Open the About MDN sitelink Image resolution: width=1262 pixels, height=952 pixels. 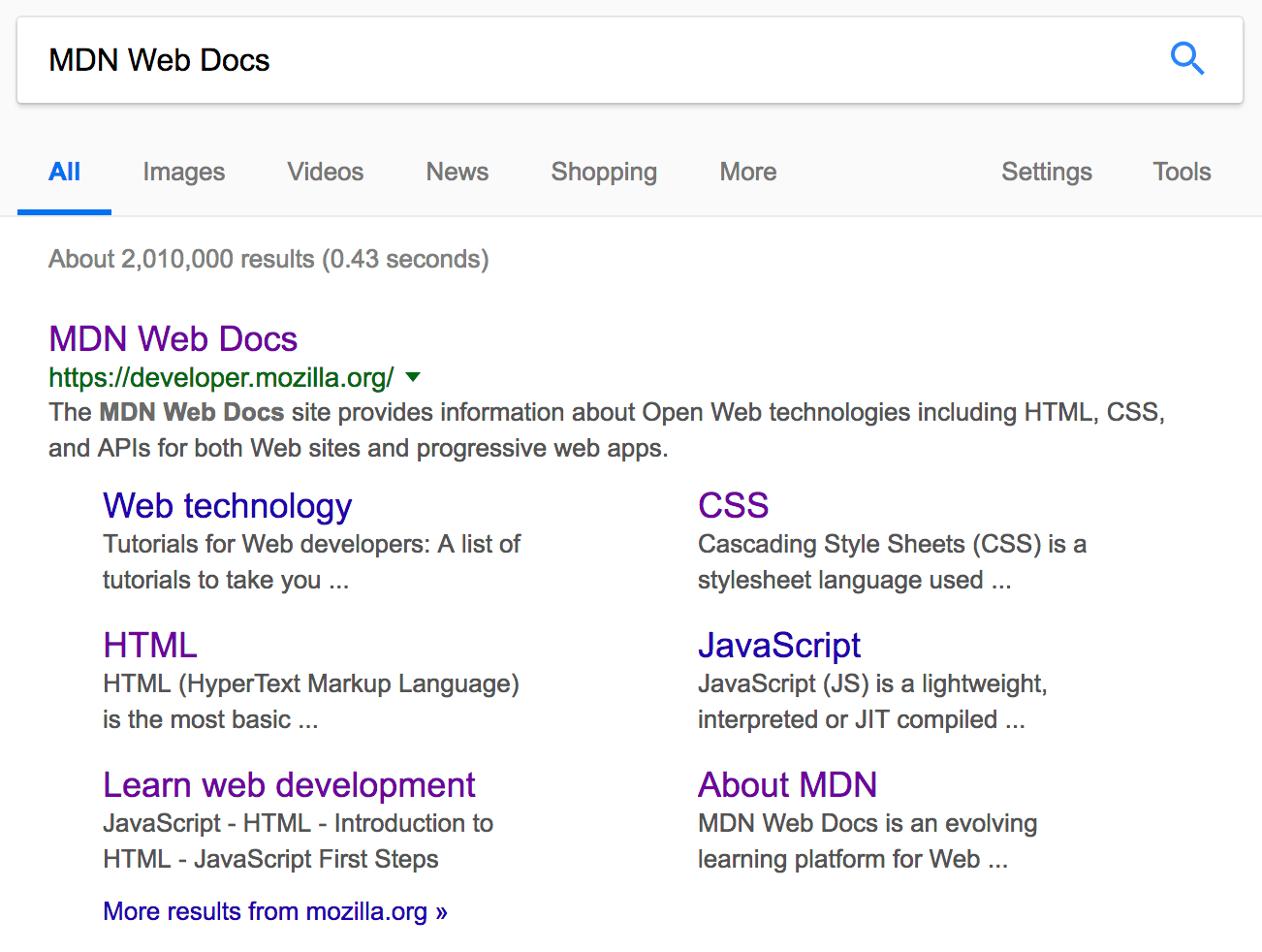pyautogui.click(x=787, y=784)
